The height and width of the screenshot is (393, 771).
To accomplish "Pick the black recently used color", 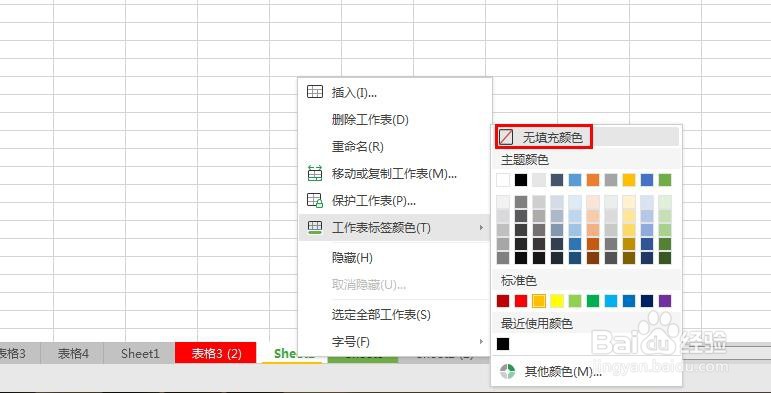I will tap(503, 344).
